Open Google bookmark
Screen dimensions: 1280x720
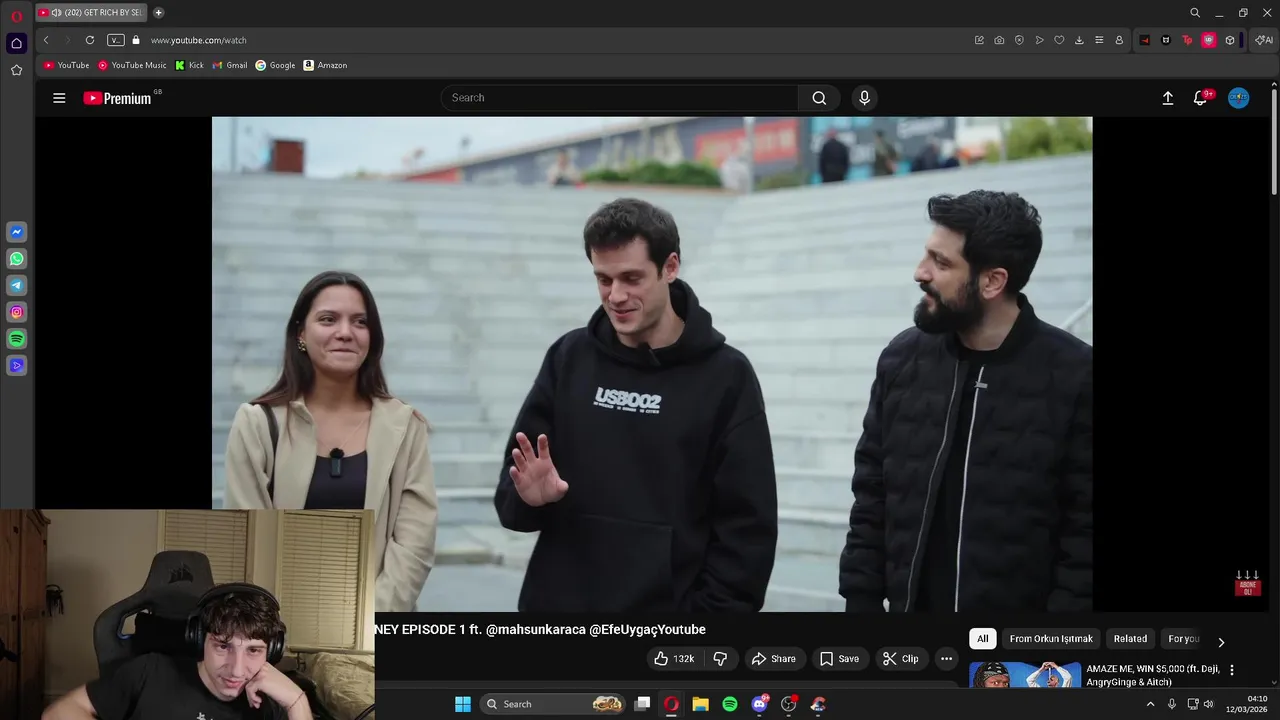(275, 65)
